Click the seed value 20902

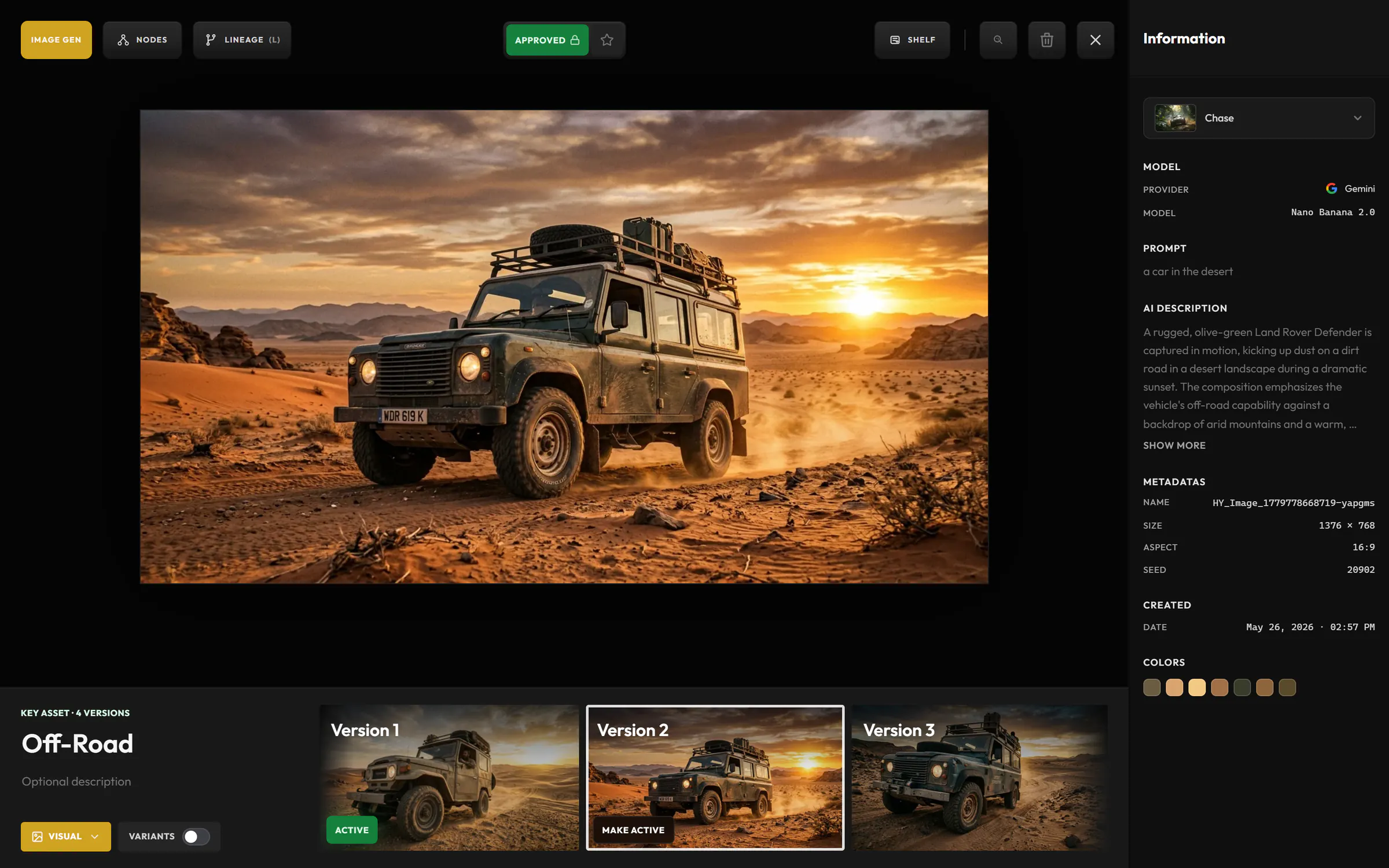(1361, 570)
